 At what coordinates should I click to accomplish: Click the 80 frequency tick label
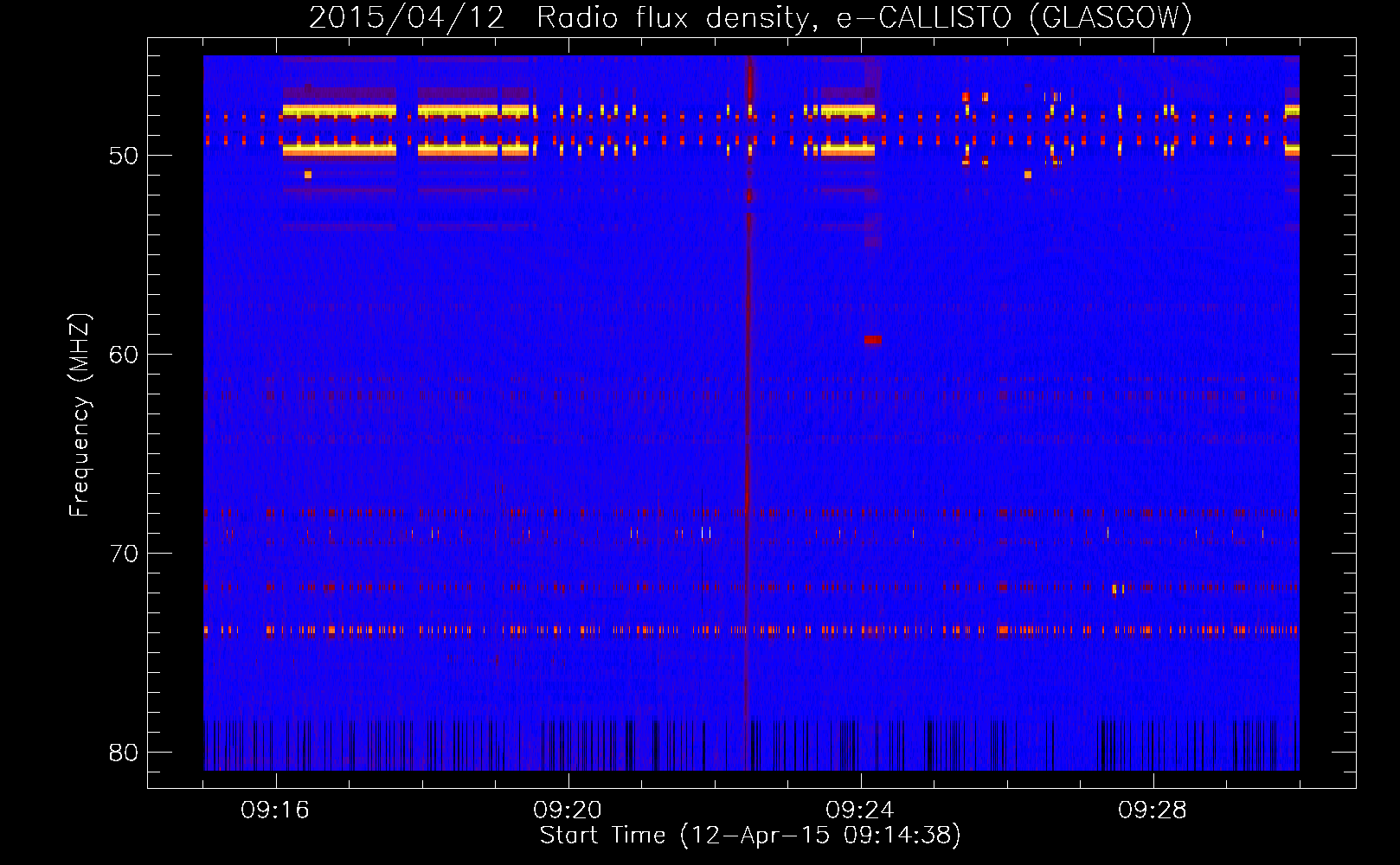tap(124, 753)
